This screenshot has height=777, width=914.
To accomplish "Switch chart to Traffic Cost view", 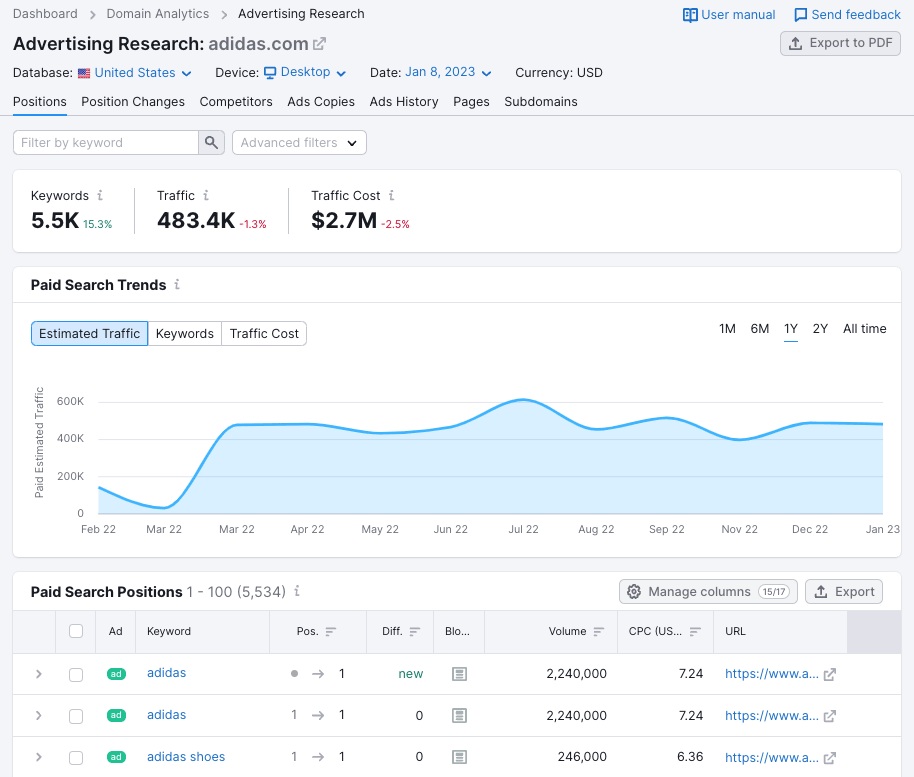I will point(264,333).
